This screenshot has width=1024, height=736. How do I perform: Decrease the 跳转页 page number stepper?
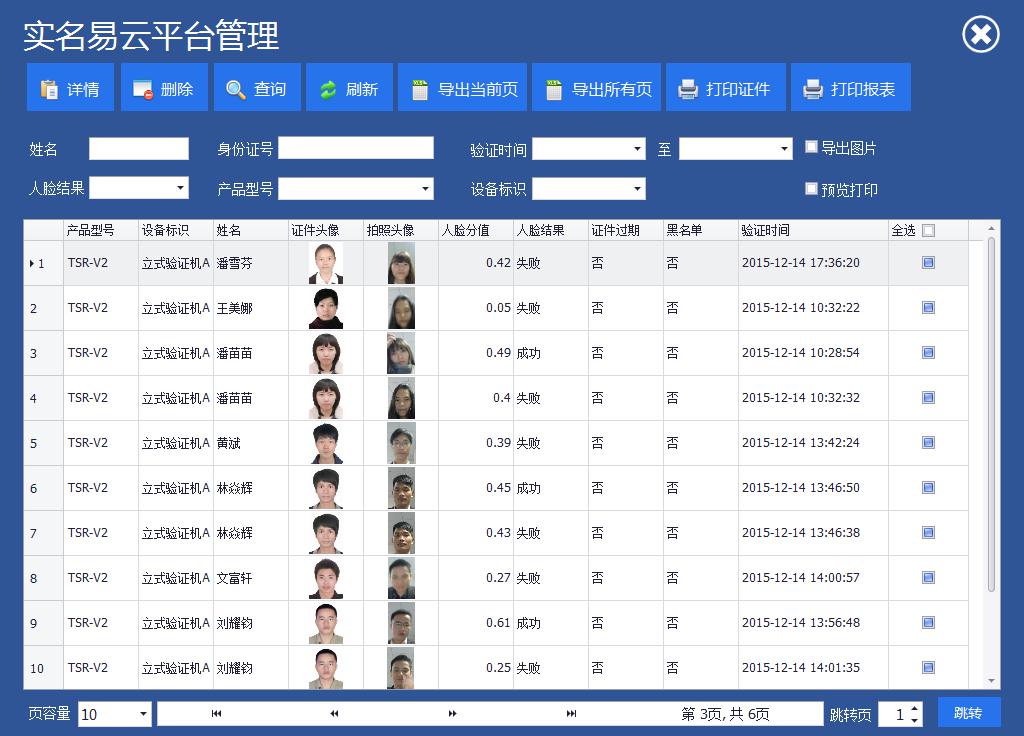pos(915,720)
